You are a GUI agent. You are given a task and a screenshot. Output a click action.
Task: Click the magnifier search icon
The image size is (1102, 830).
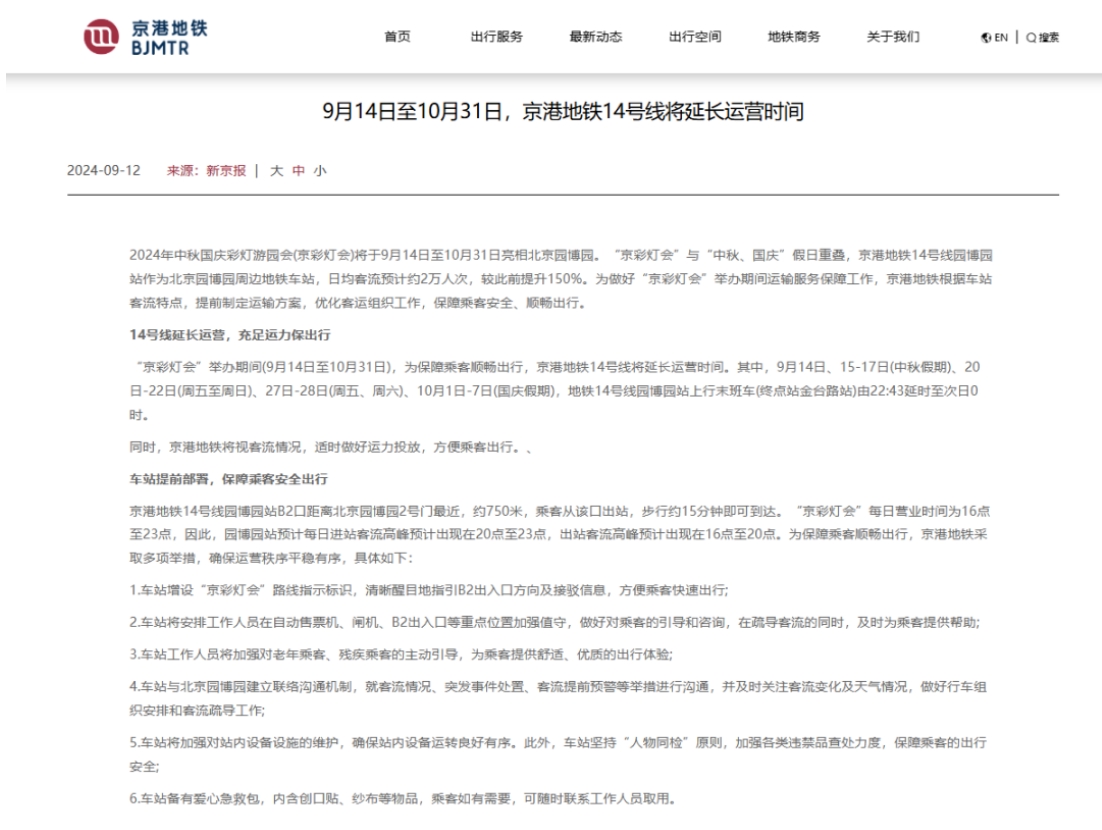pyautogui.click(x=1031, y=37)
